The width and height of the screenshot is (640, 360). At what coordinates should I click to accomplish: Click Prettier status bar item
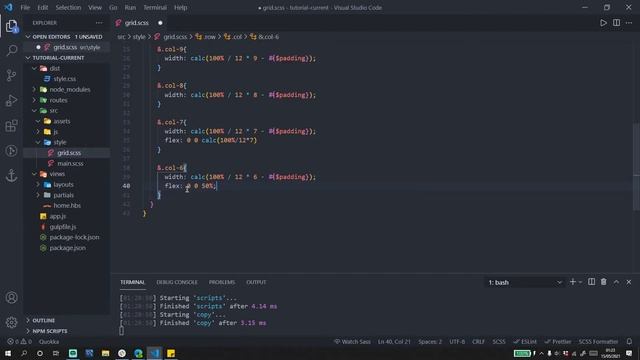(558, 342)
